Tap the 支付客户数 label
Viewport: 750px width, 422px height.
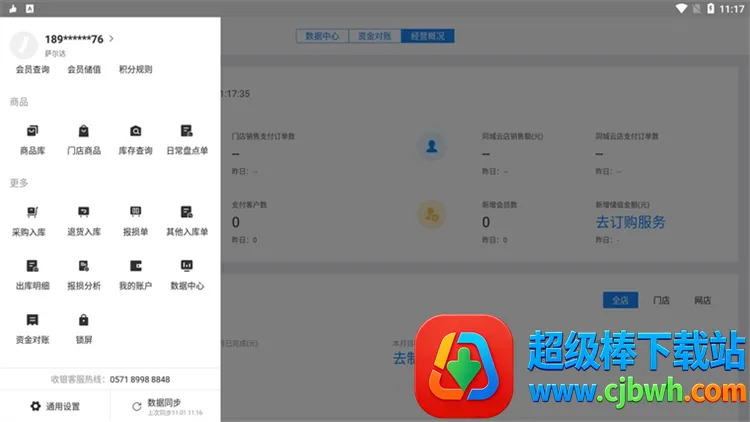pos(249,205)
